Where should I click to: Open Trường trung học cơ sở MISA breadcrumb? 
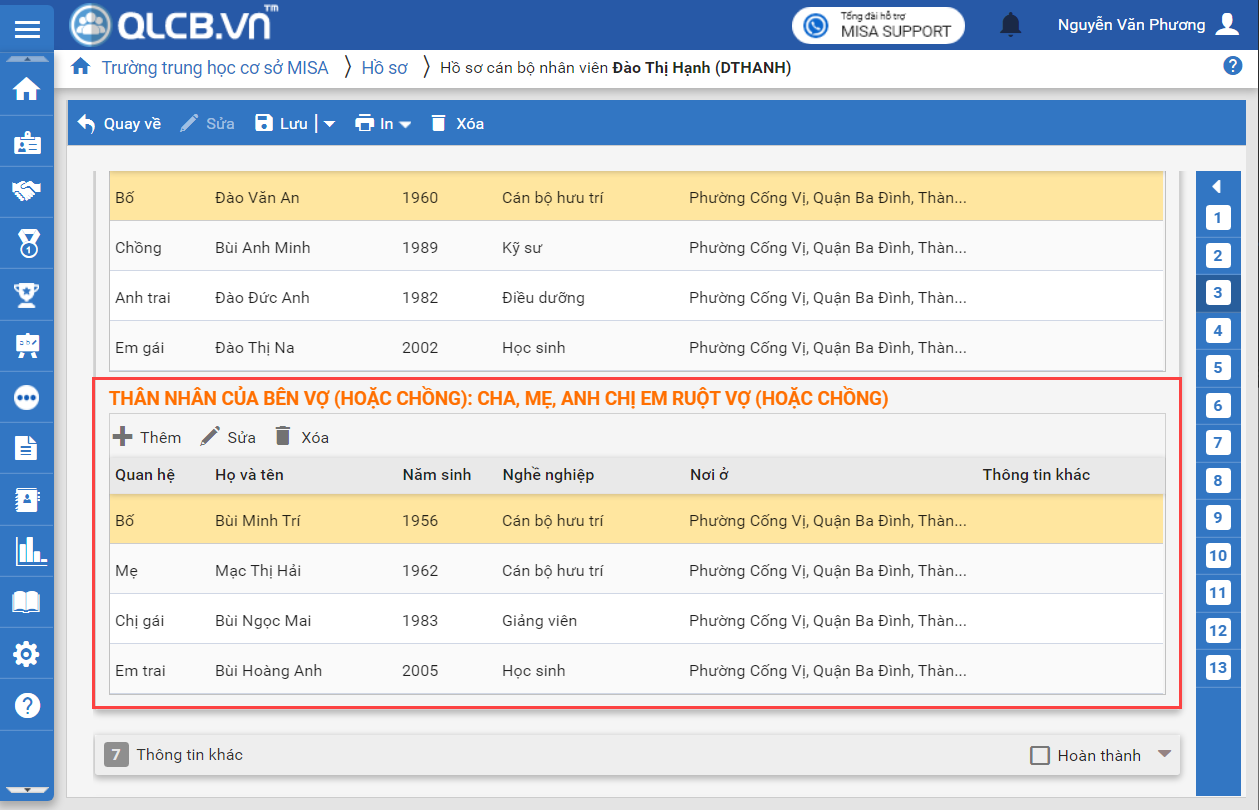pos(214,68)
